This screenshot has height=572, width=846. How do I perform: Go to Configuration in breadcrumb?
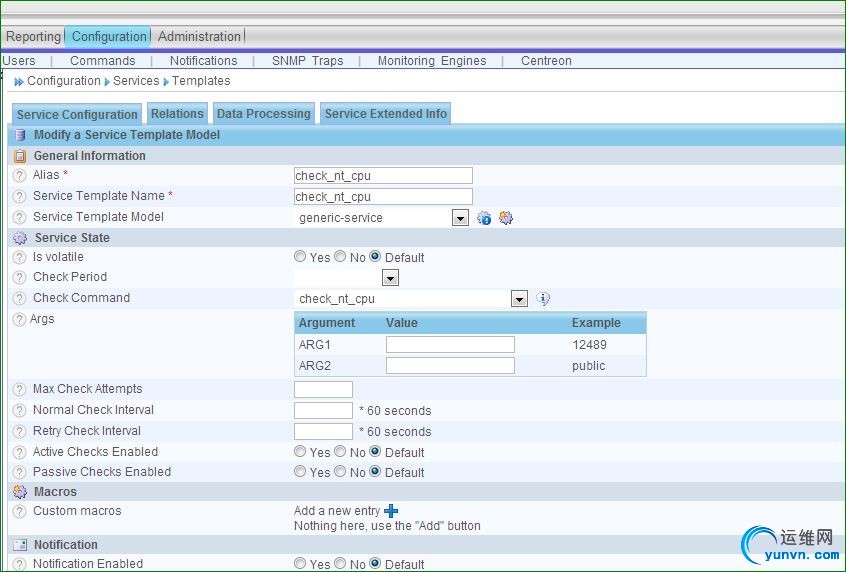64,81
